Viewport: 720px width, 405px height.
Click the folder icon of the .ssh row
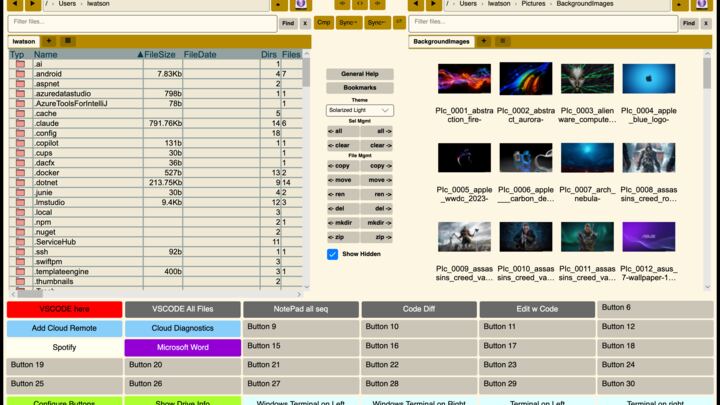(20, 252)
